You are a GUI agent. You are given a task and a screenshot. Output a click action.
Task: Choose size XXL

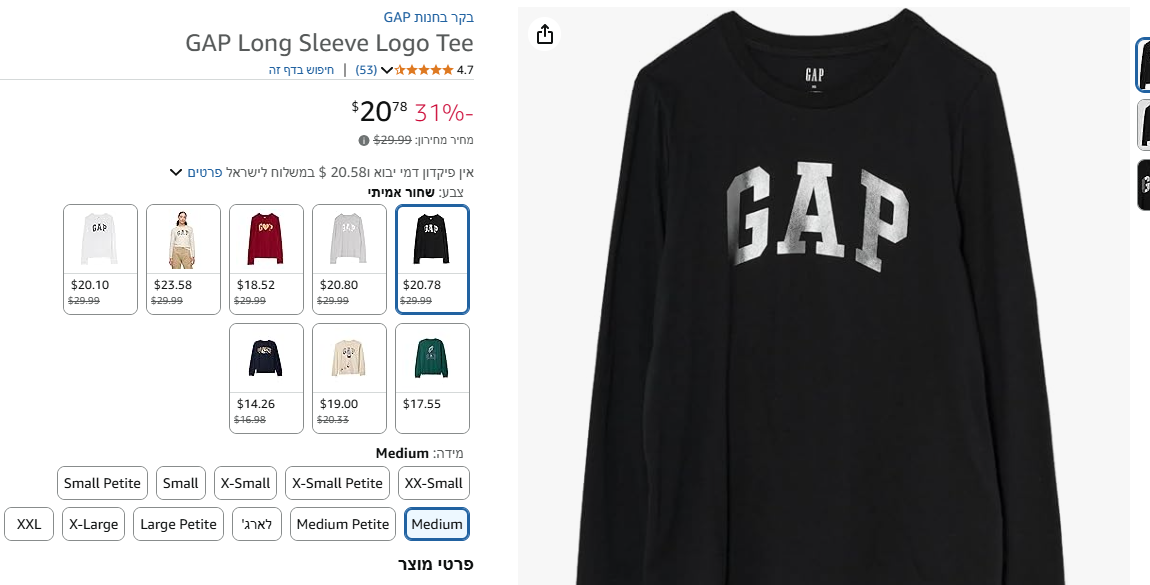point(29,524)
